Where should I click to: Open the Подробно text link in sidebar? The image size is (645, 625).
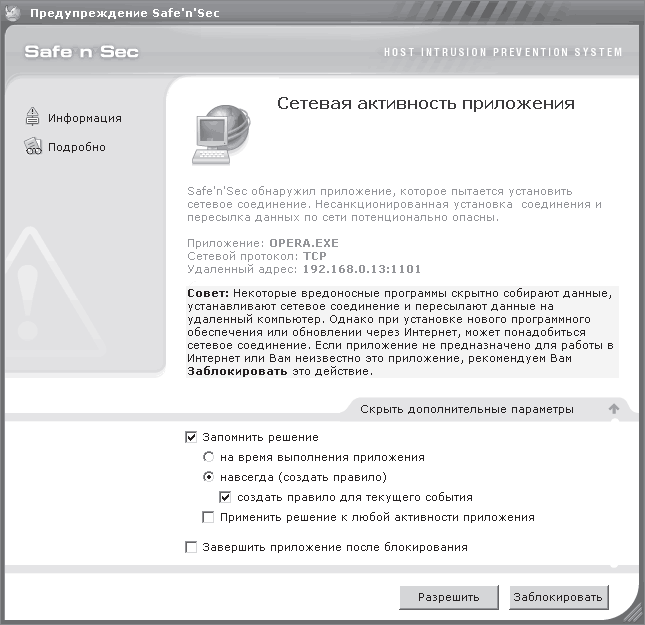pos(76,148)
